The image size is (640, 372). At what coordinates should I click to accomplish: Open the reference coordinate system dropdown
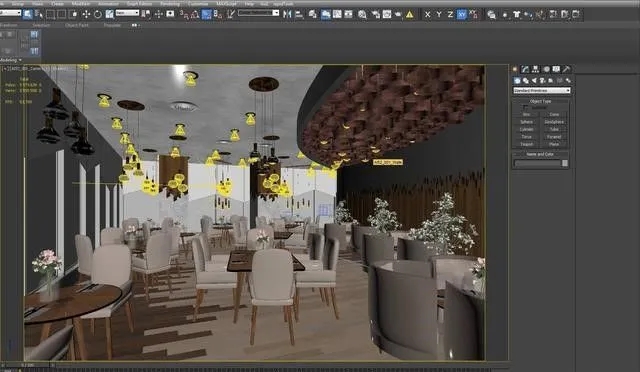[x=127, y=13]
